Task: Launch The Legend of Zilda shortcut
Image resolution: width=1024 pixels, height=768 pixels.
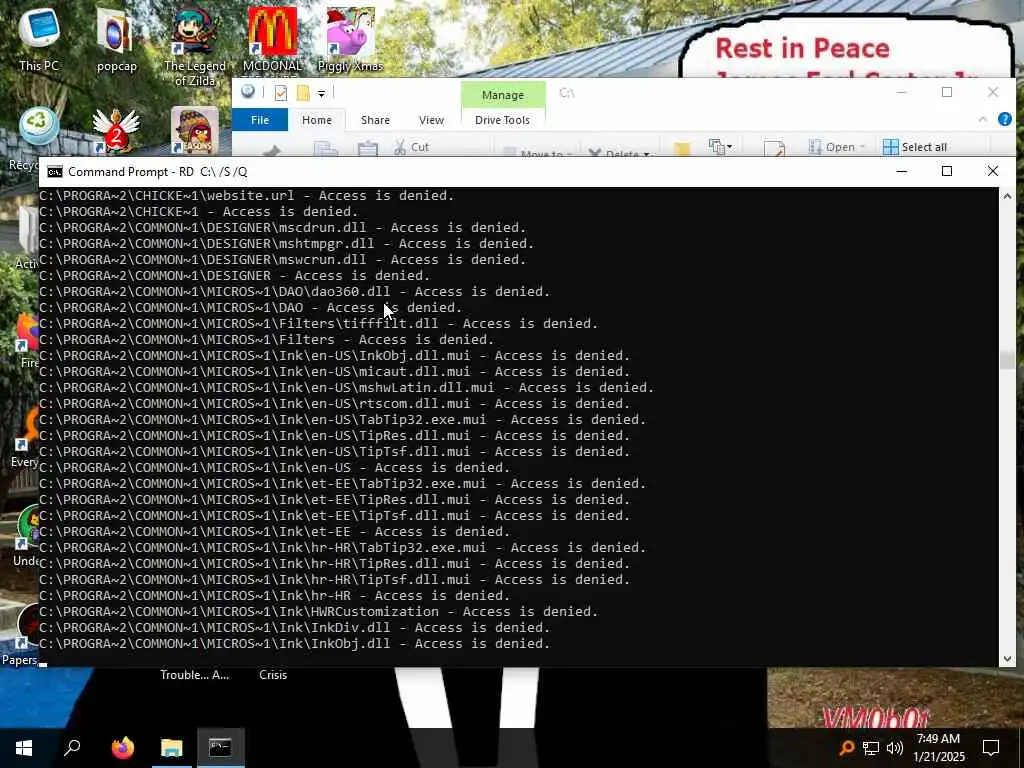Action: (195, 46)
